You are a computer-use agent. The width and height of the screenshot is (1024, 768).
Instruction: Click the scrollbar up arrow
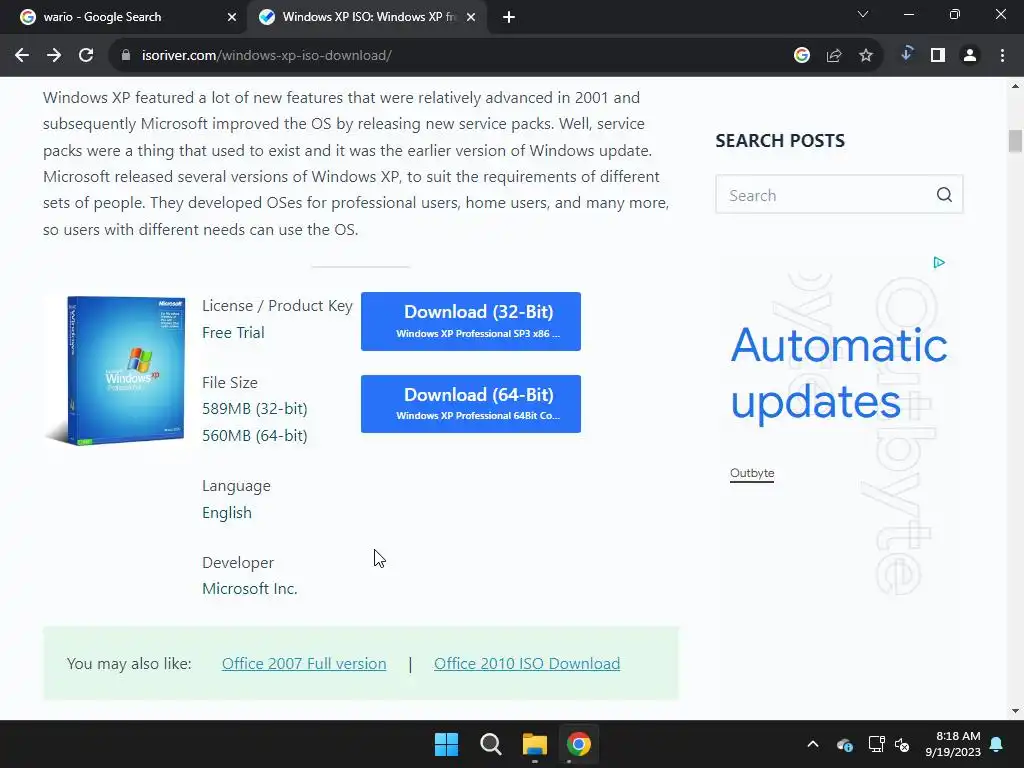(x=1015, y=86)
